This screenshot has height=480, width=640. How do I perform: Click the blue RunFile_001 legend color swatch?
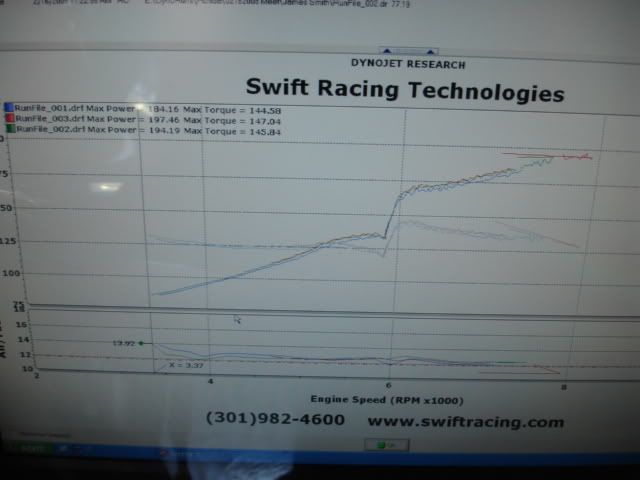pyautogui.click(x=9, y=108)
